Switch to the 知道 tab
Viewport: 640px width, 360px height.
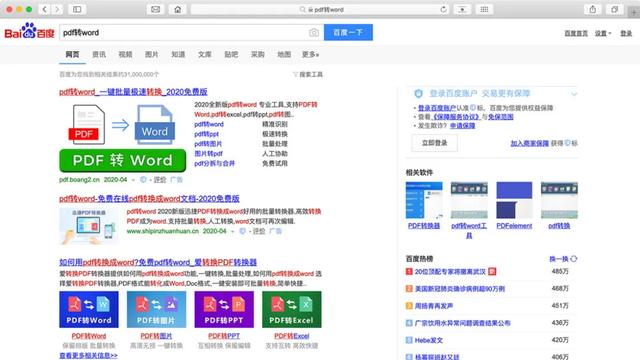[178, 54]
